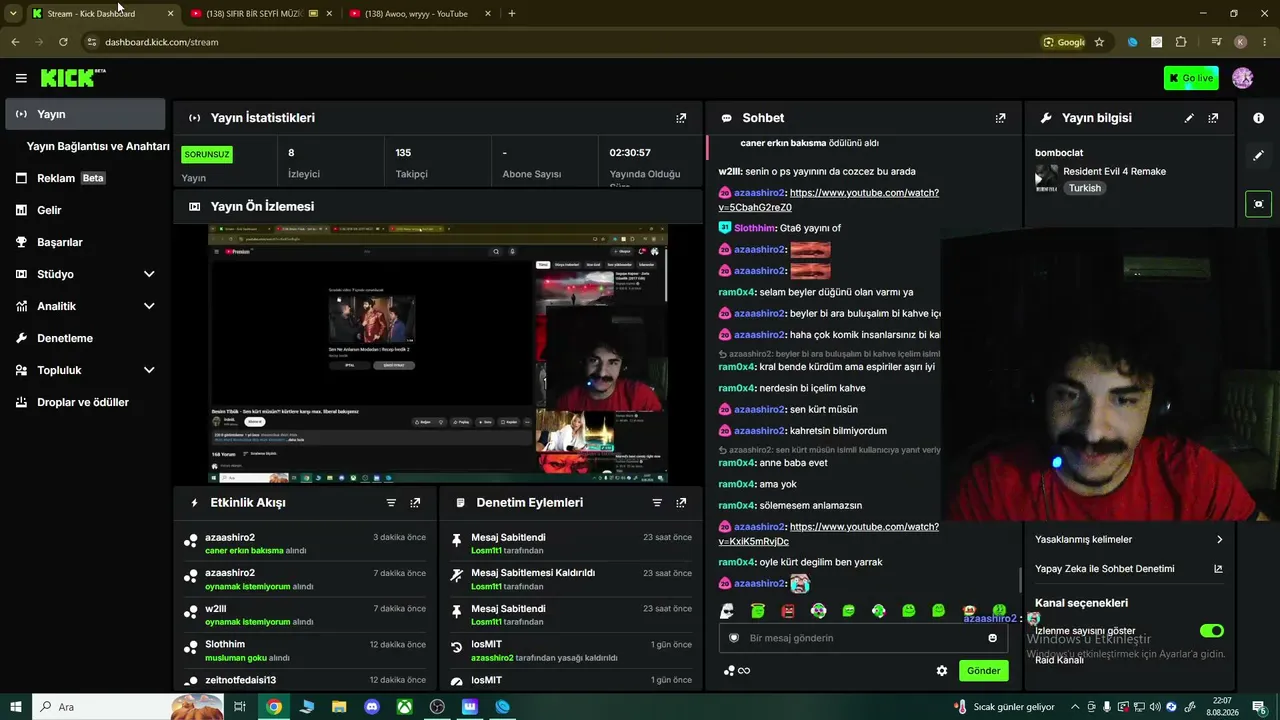Pop out the Sohbet chat panel

1000,118
